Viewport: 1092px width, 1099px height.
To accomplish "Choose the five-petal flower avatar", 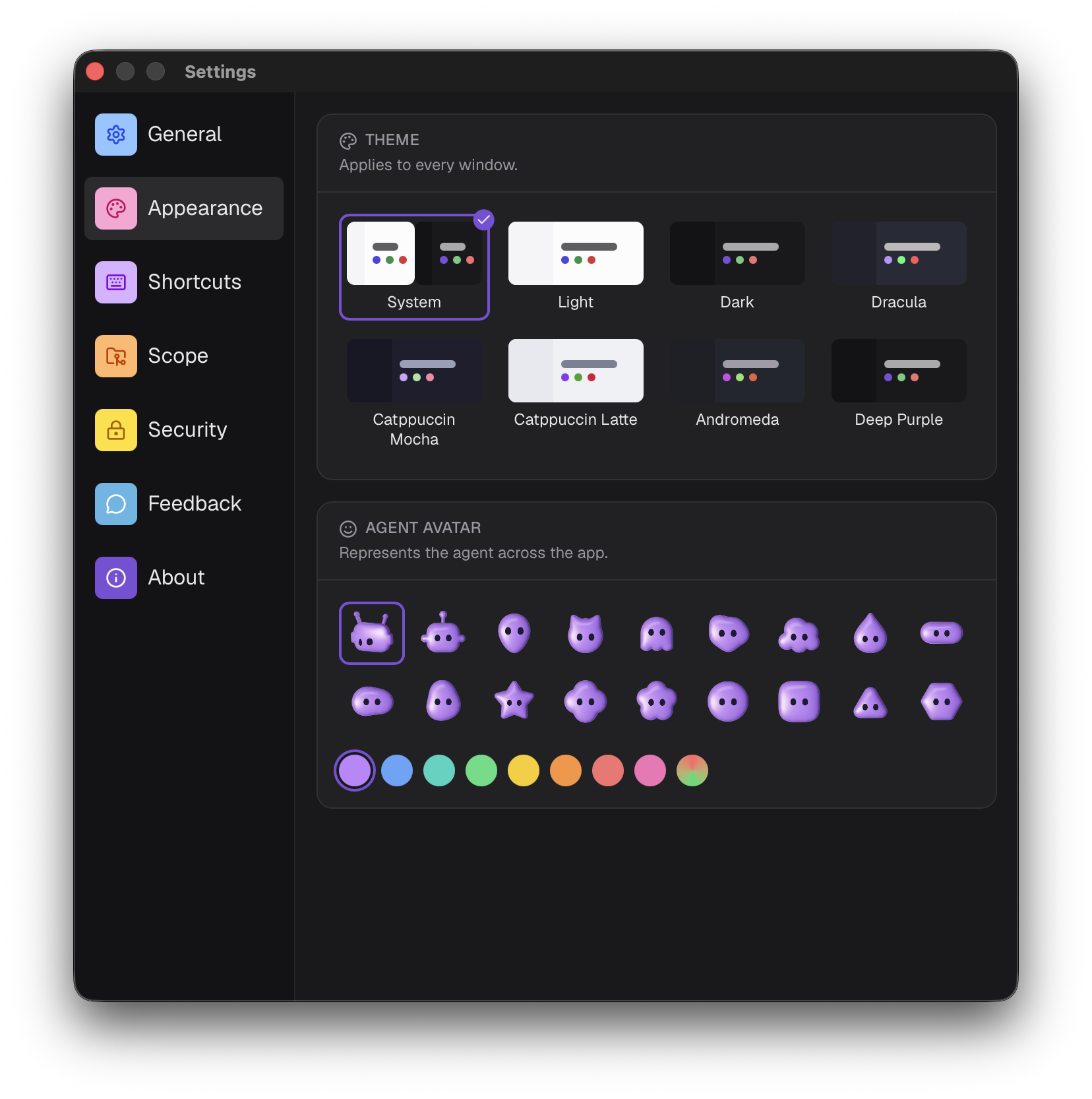I will [x=657, y=701].
